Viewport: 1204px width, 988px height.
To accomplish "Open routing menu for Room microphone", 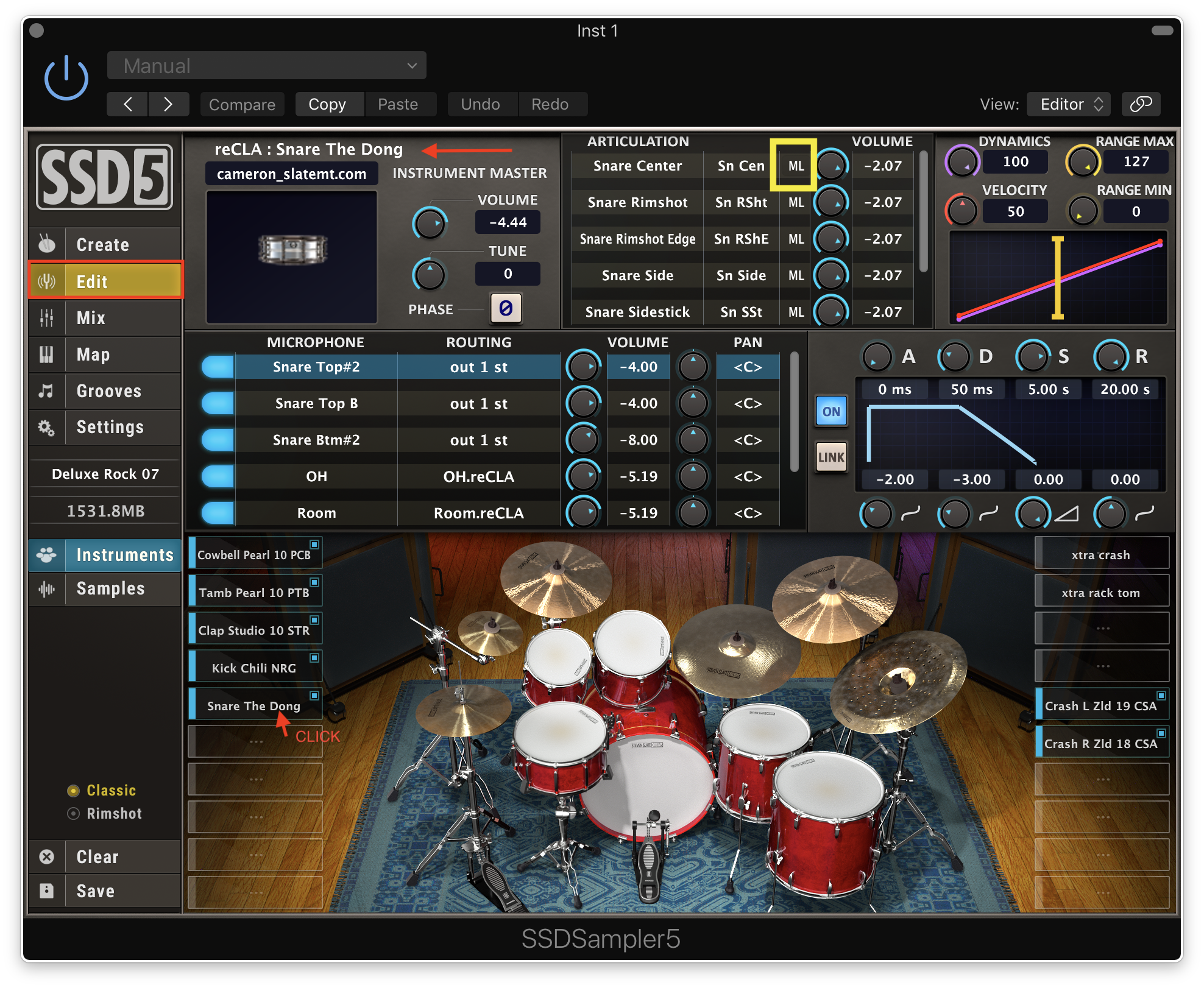I will 478,513.
